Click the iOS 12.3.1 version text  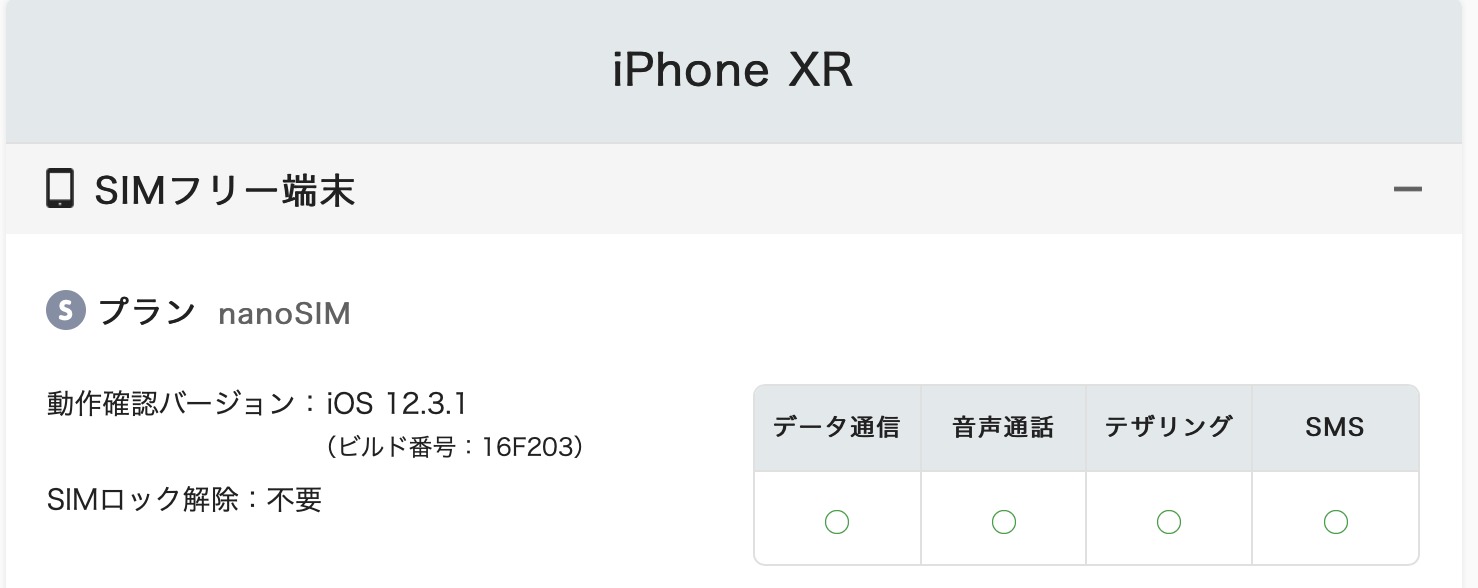[x=397, y=404]
